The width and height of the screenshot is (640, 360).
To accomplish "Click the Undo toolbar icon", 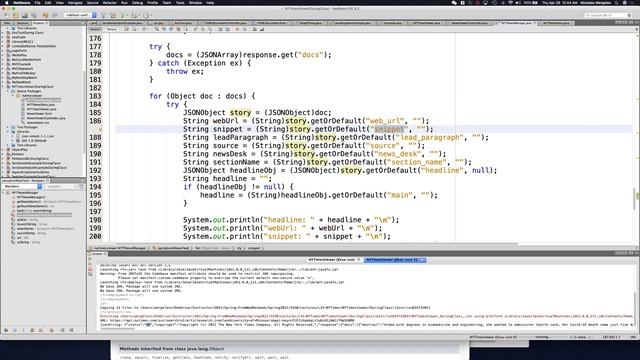I will [x=45, y=15].
